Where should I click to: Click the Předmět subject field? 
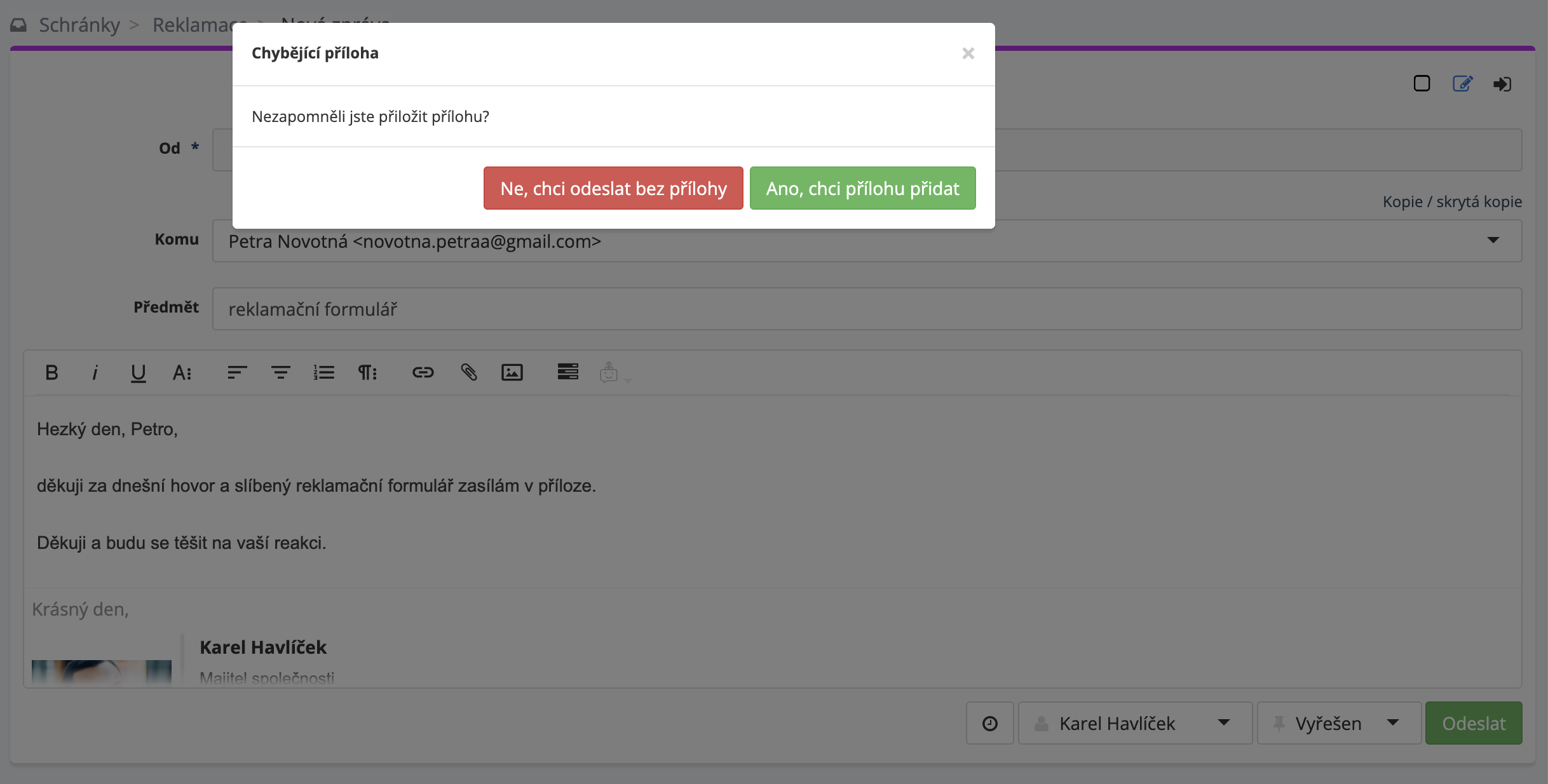tap(867, 309)
